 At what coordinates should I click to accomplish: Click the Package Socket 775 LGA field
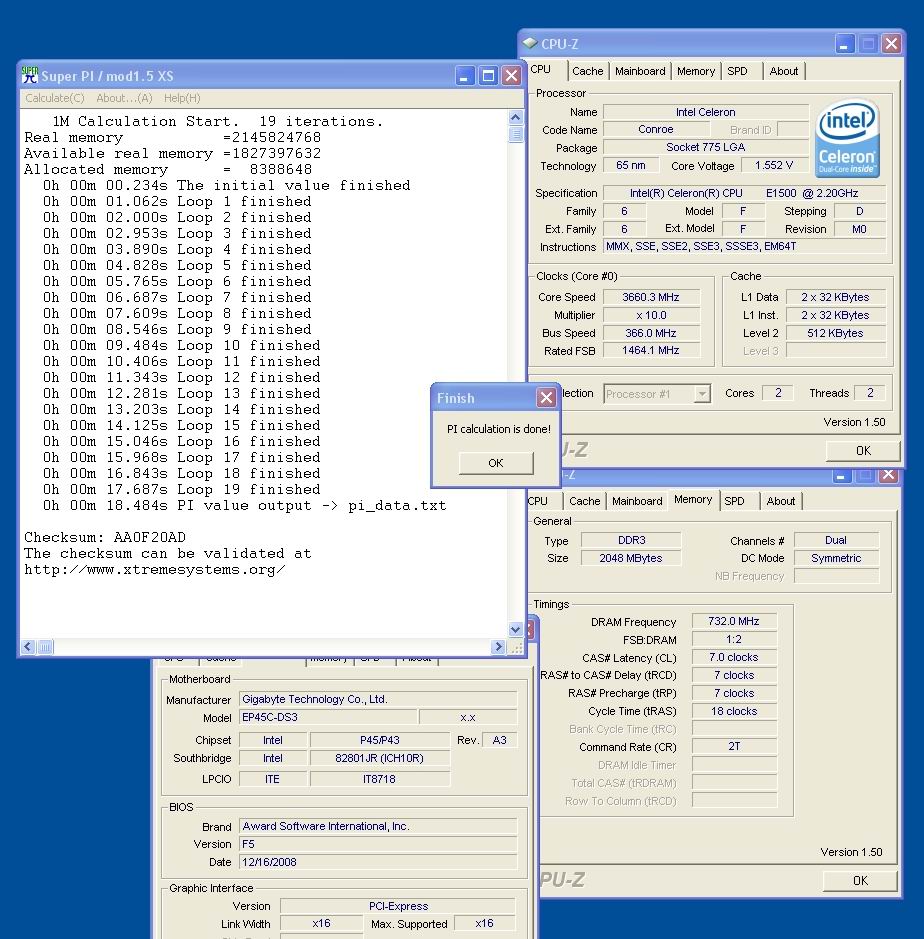click(x=705, y=147)
